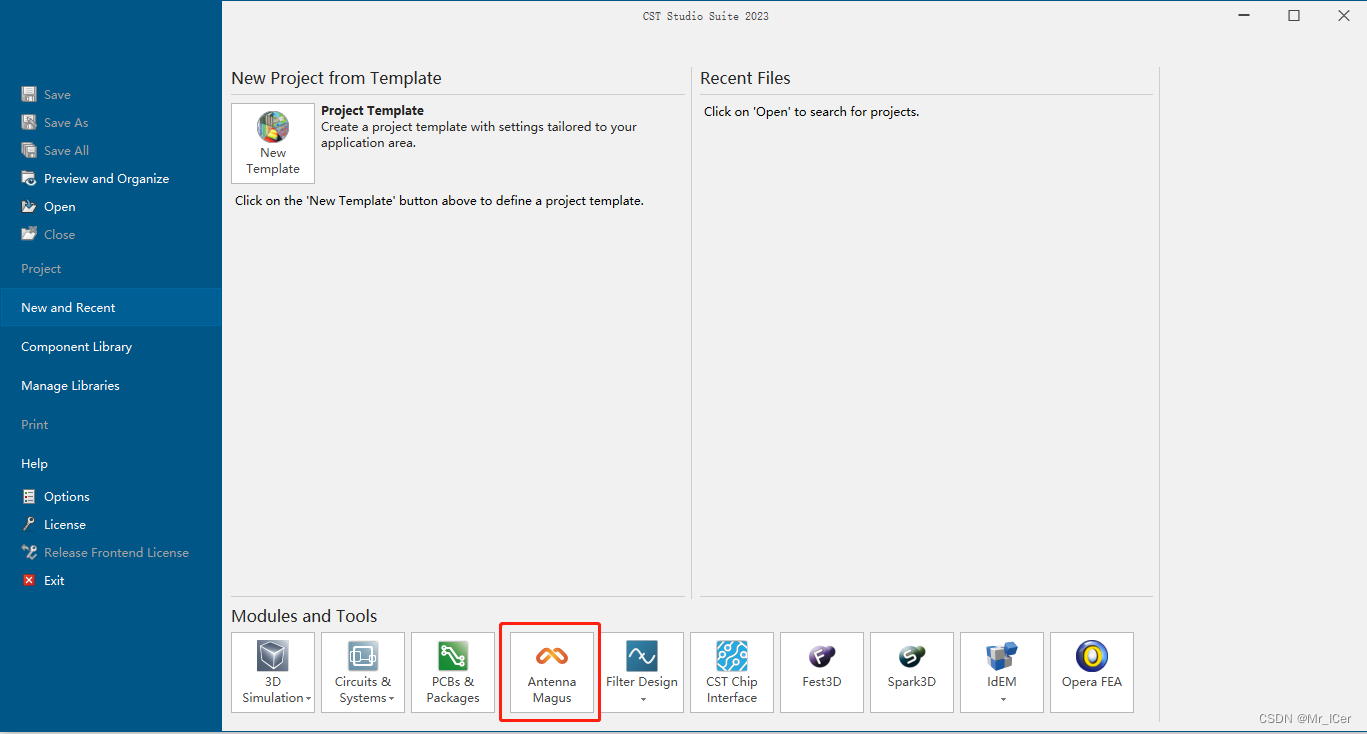Click the 'Project Template' heading text
The image size is (1367, 734).
(372, 111)
